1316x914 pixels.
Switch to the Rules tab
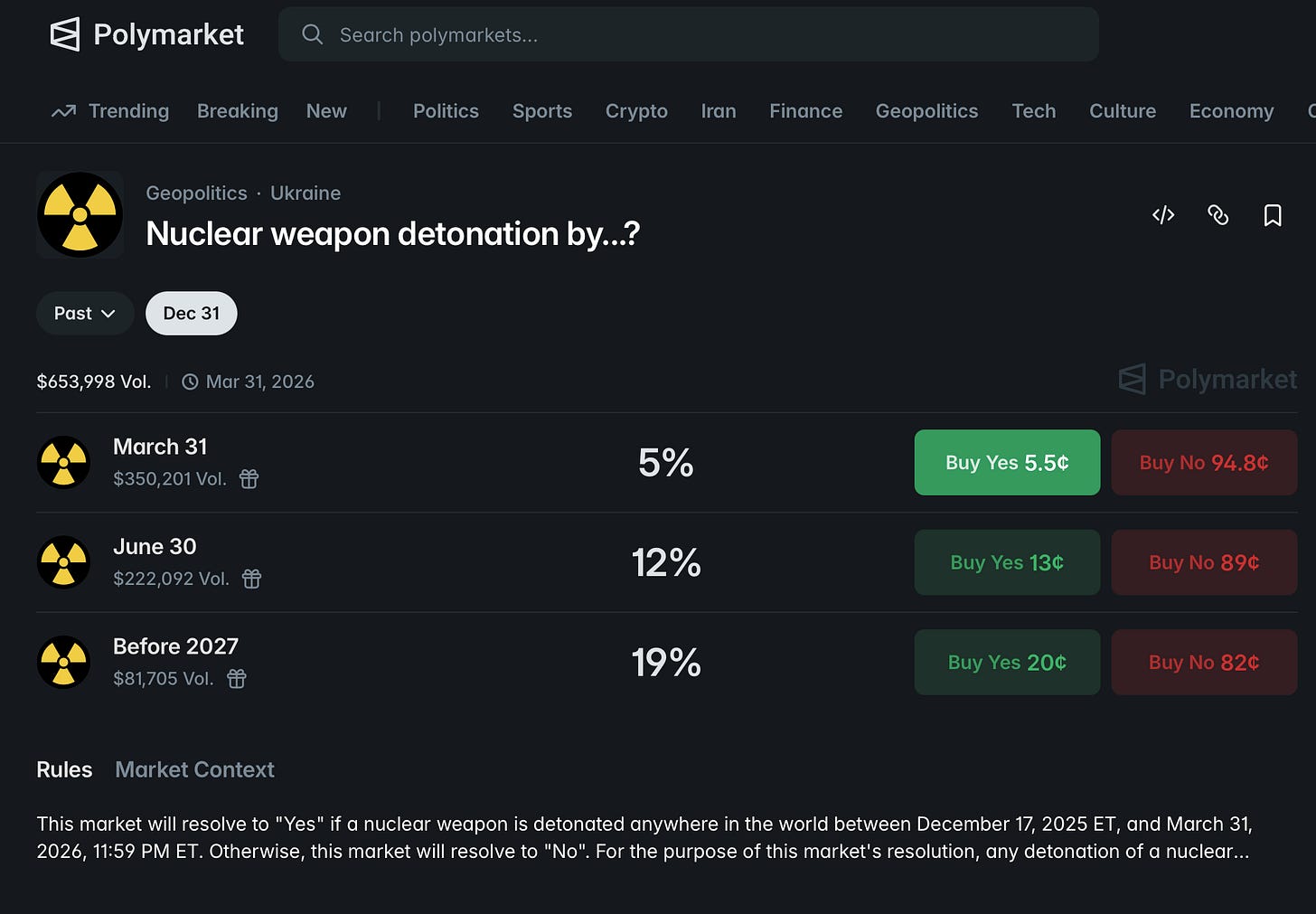64,769
